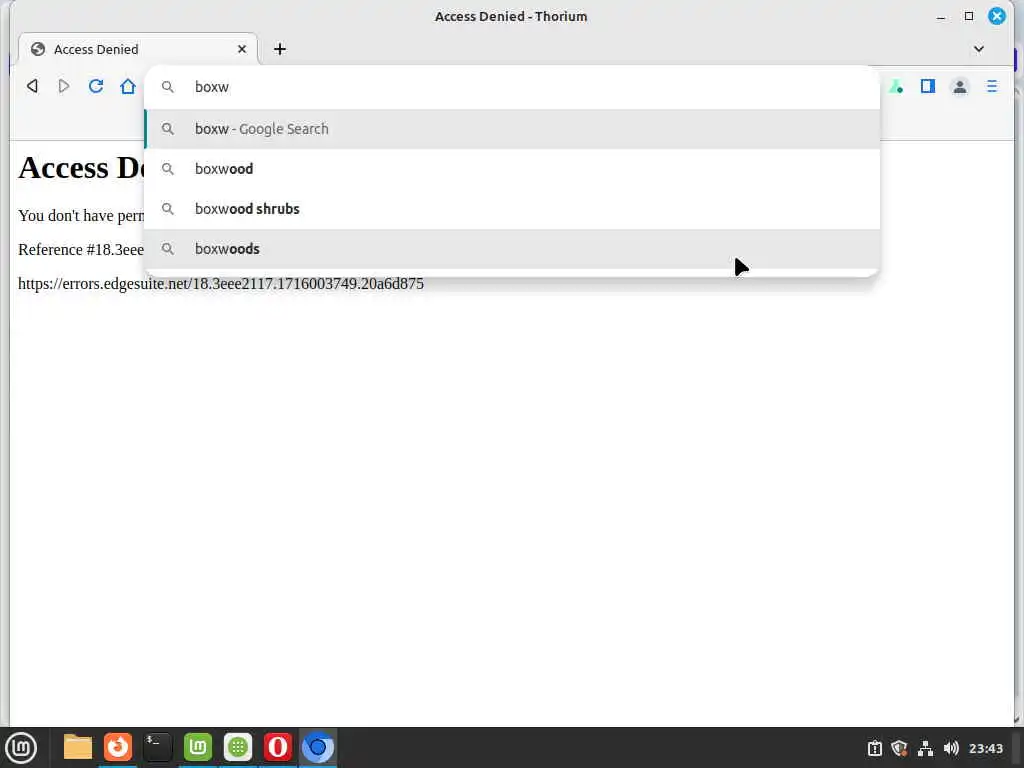Minimize the Thorium window
1024x768 pixels.
coord(941,16)
